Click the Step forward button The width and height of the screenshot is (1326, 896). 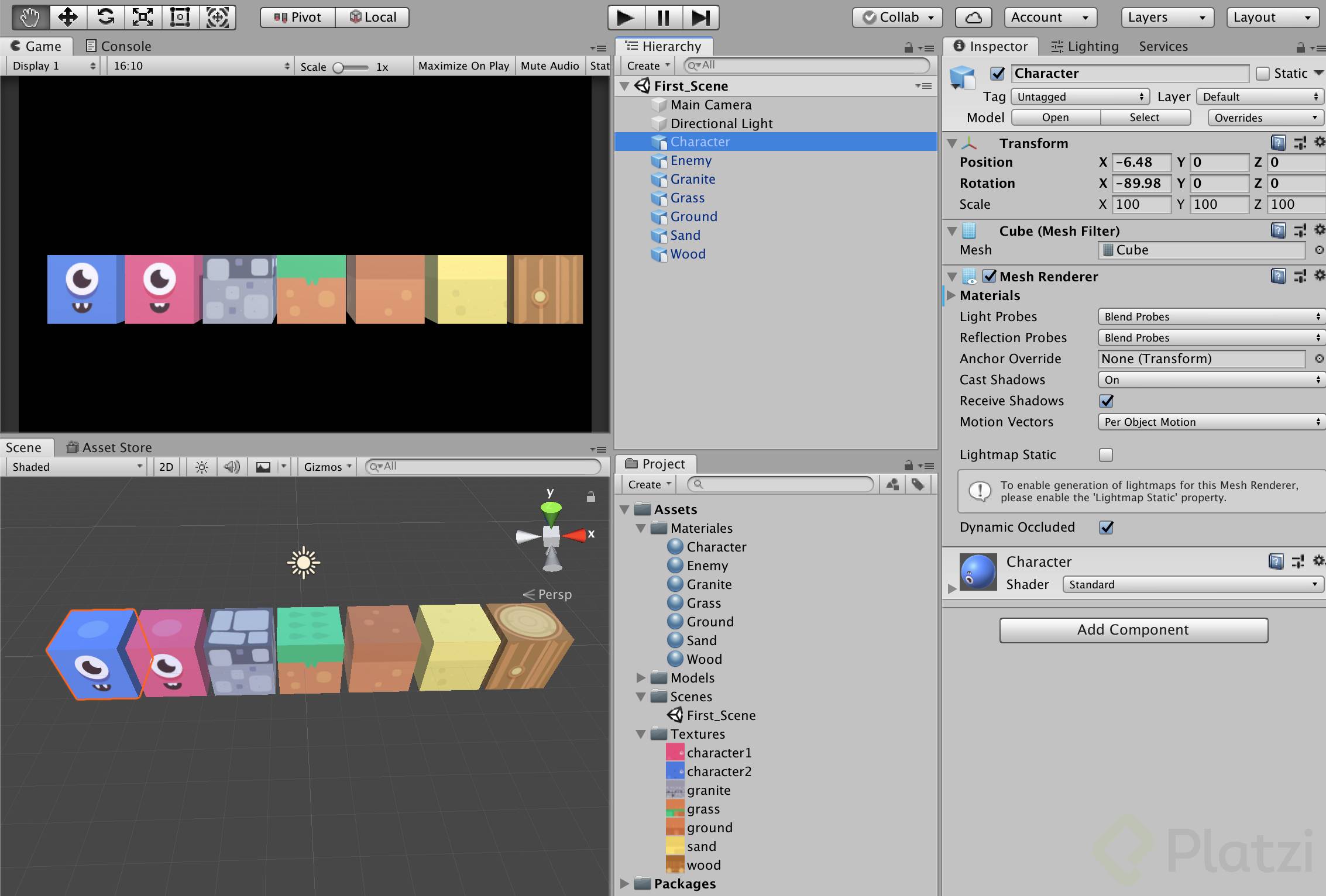[x=700, y=18]
